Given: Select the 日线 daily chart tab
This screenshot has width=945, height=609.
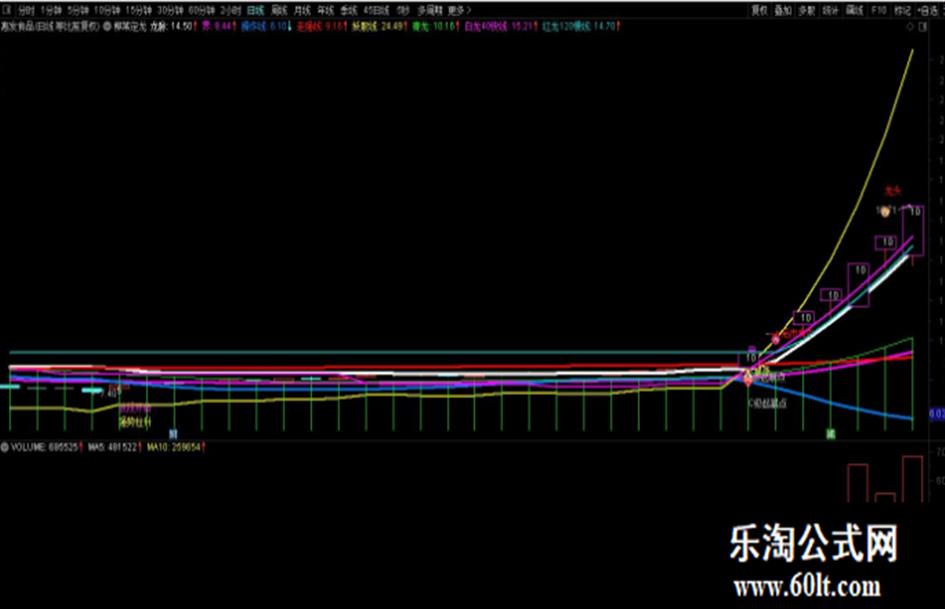Looking at the screenshot, I should pos(256,10).
